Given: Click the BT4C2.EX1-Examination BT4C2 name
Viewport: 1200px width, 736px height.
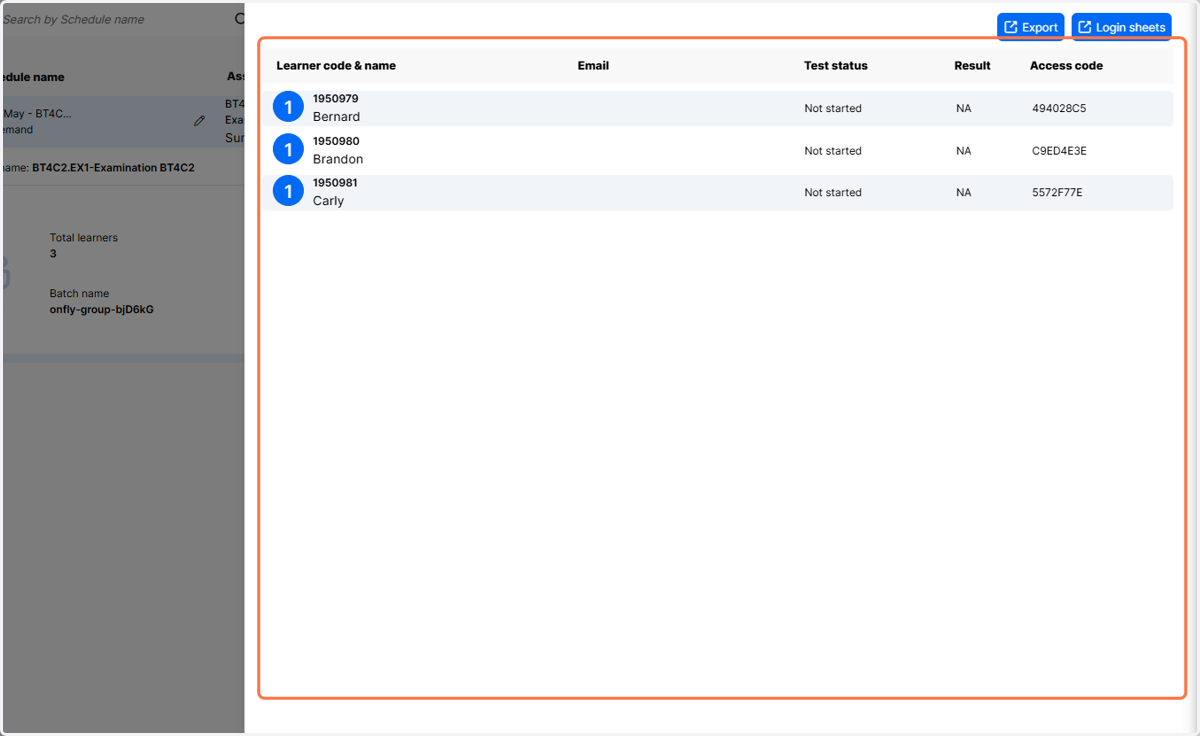Looking at the screenshot, I should click(113, 168).
